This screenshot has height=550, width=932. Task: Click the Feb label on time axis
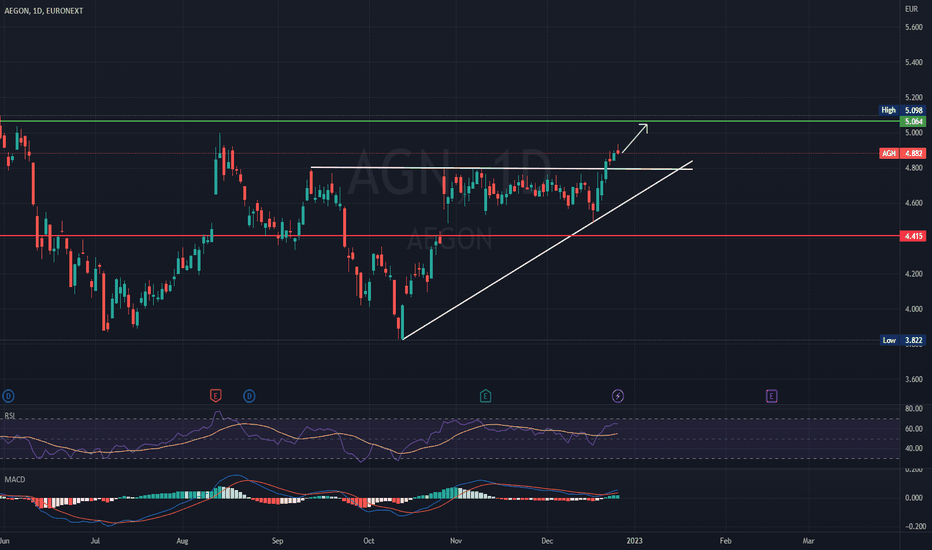pos(725,540)
